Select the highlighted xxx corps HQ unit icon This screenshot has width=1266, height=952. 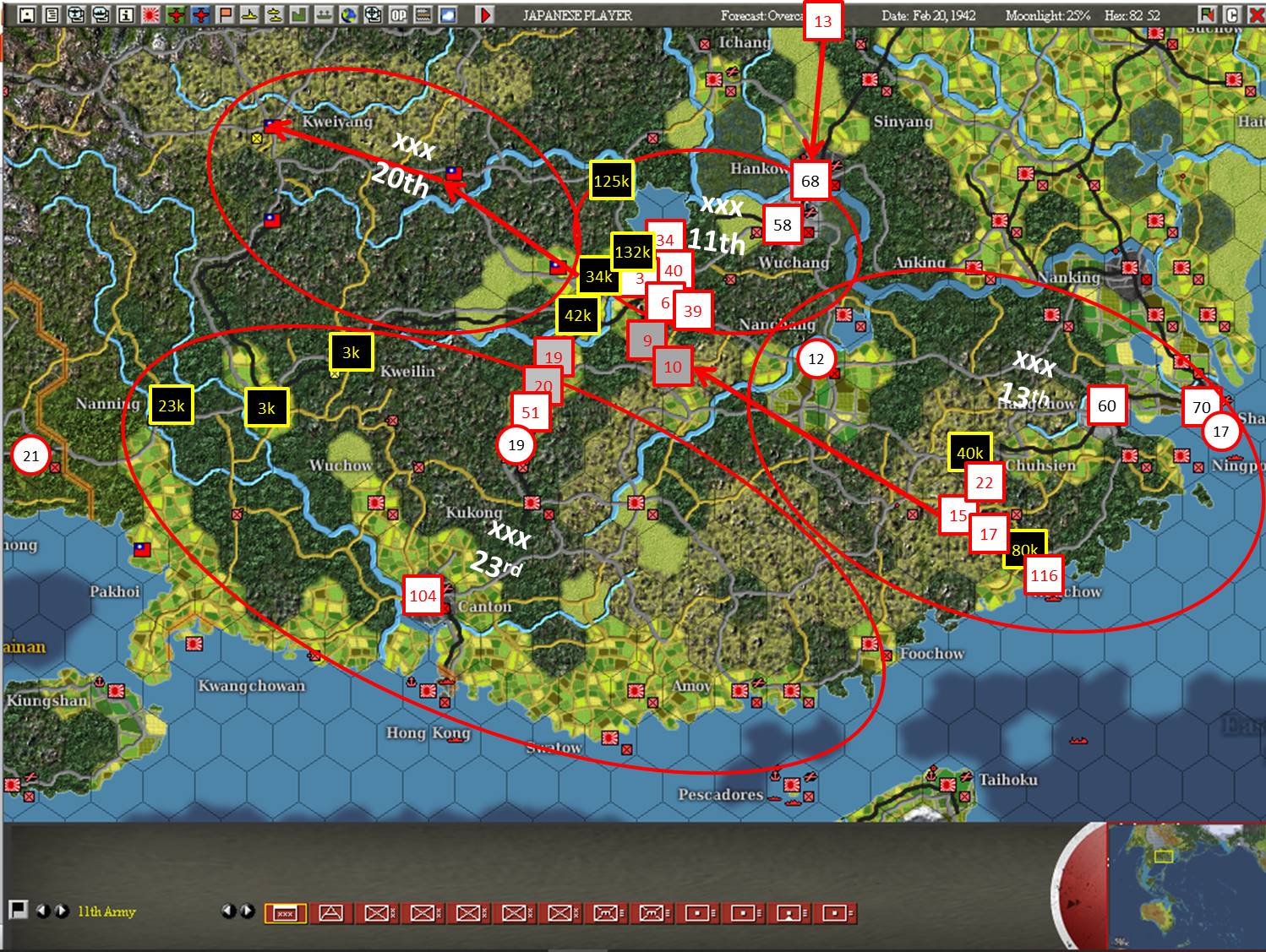(x=286, y=913)
